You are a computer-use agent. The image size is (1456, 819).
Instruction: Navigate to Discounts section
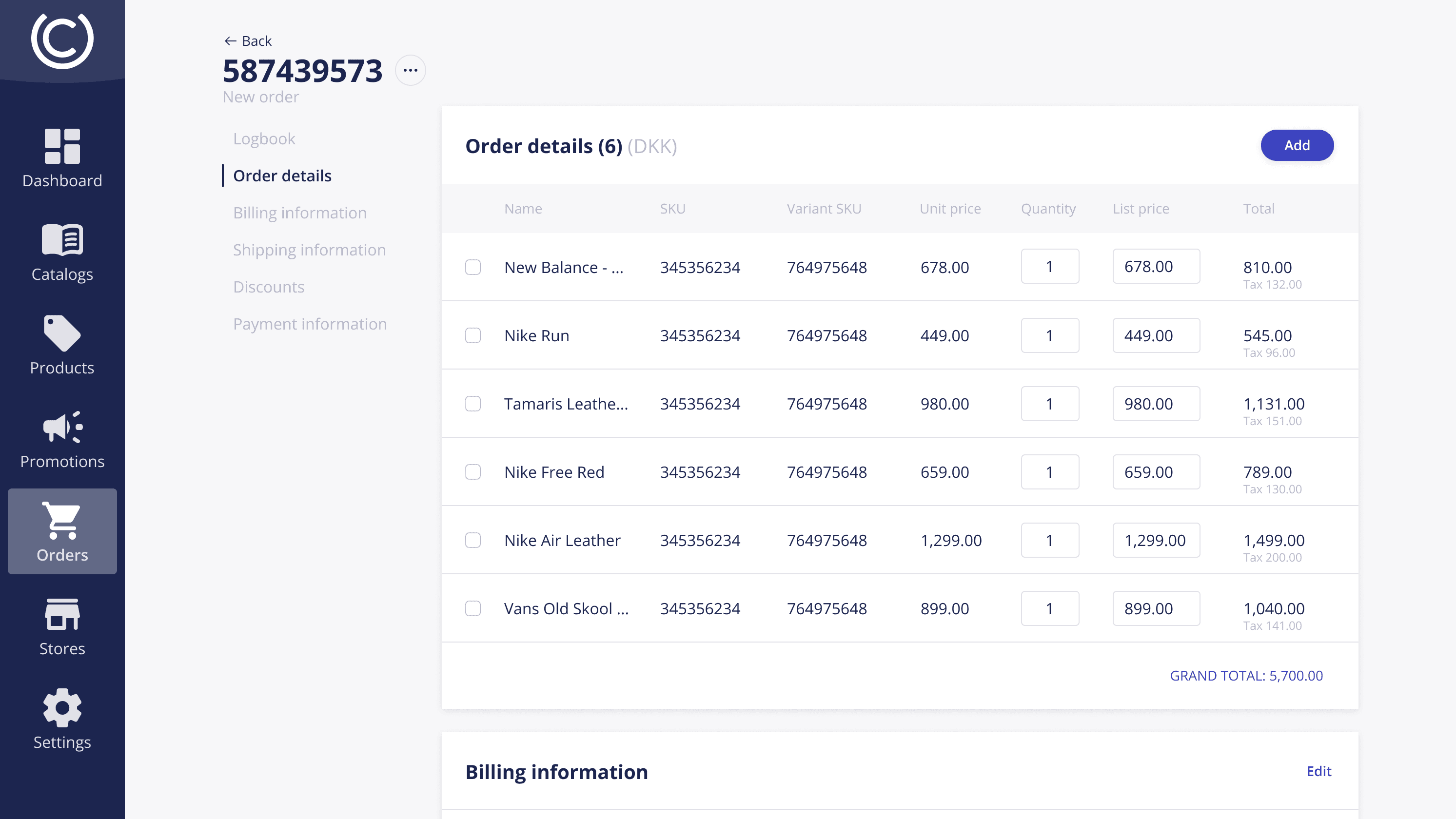[x=269, y=287]
